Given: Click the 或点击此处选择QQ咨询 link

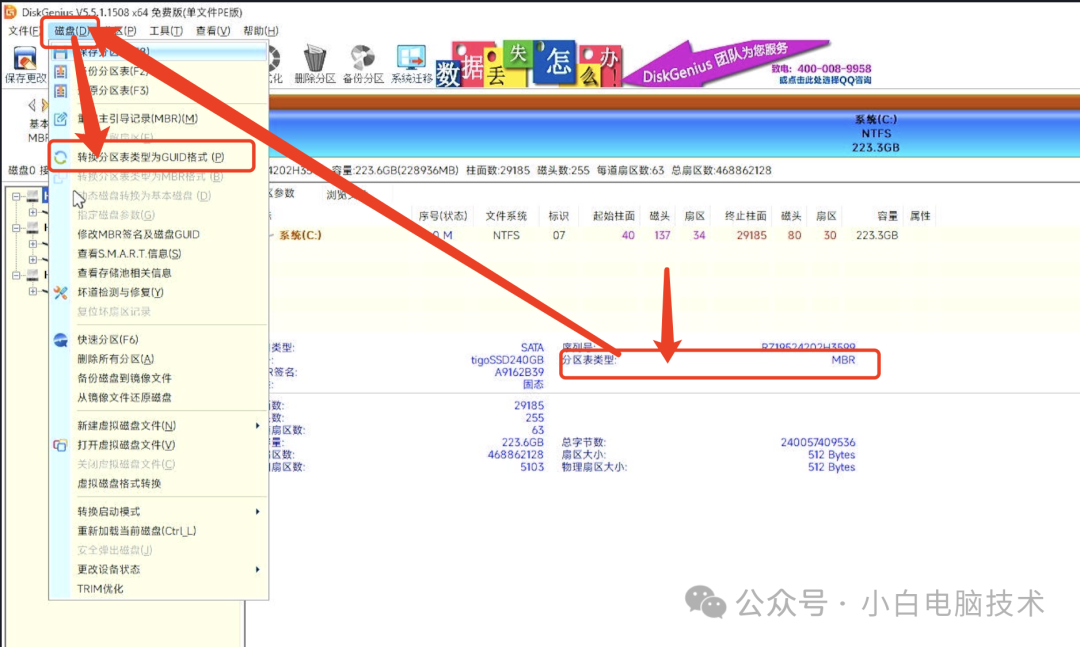Looking at the screenshot, I should [x=825, y=81].
